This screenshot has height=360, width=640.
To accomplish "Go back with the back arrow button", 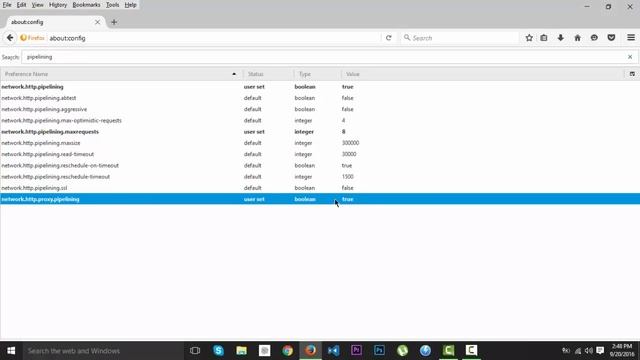I will click(x=10, y=38).
